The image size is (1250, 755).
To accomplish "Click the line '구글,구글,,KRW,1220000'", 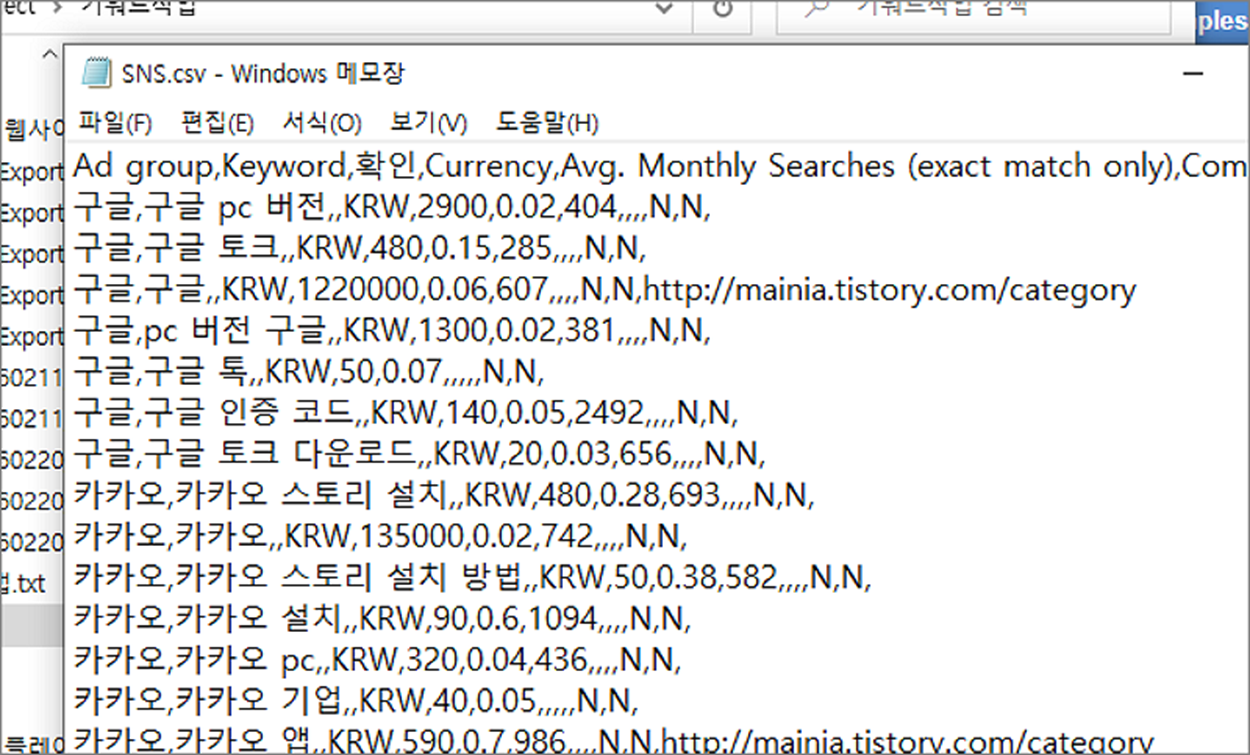I will click(x=605, y=290).
